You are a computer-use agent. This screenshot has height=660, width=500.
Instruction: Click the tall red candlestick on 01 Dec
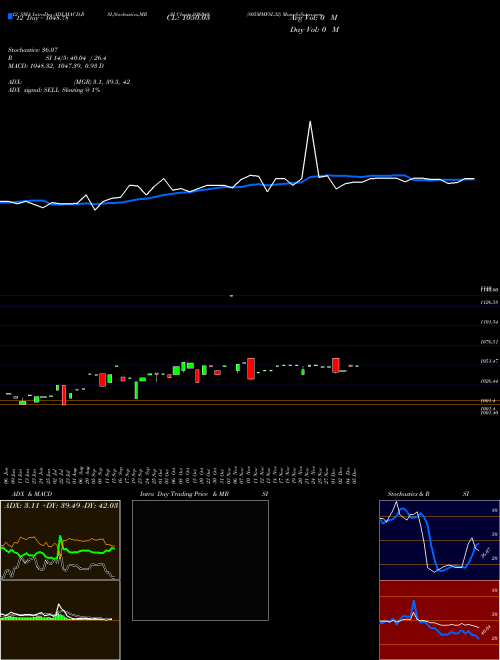[x=335, y=365]
